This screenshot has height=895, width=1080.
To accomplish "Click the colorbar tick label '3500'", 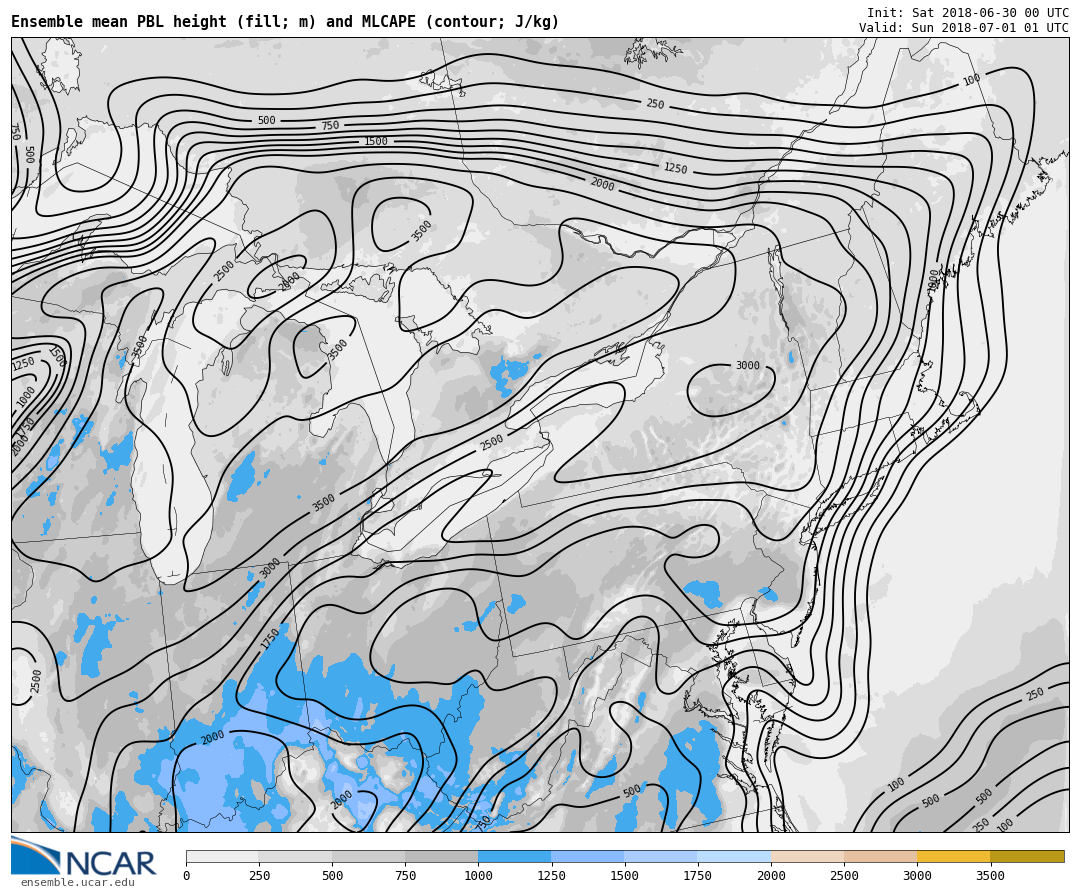I will pyautogui.click(x=990, y=876).
